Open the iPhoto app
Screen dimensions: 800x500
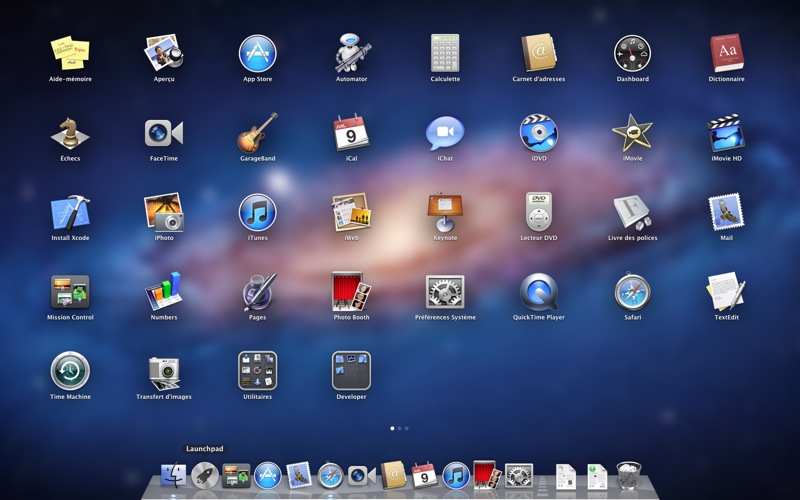[x=164, y=212]
